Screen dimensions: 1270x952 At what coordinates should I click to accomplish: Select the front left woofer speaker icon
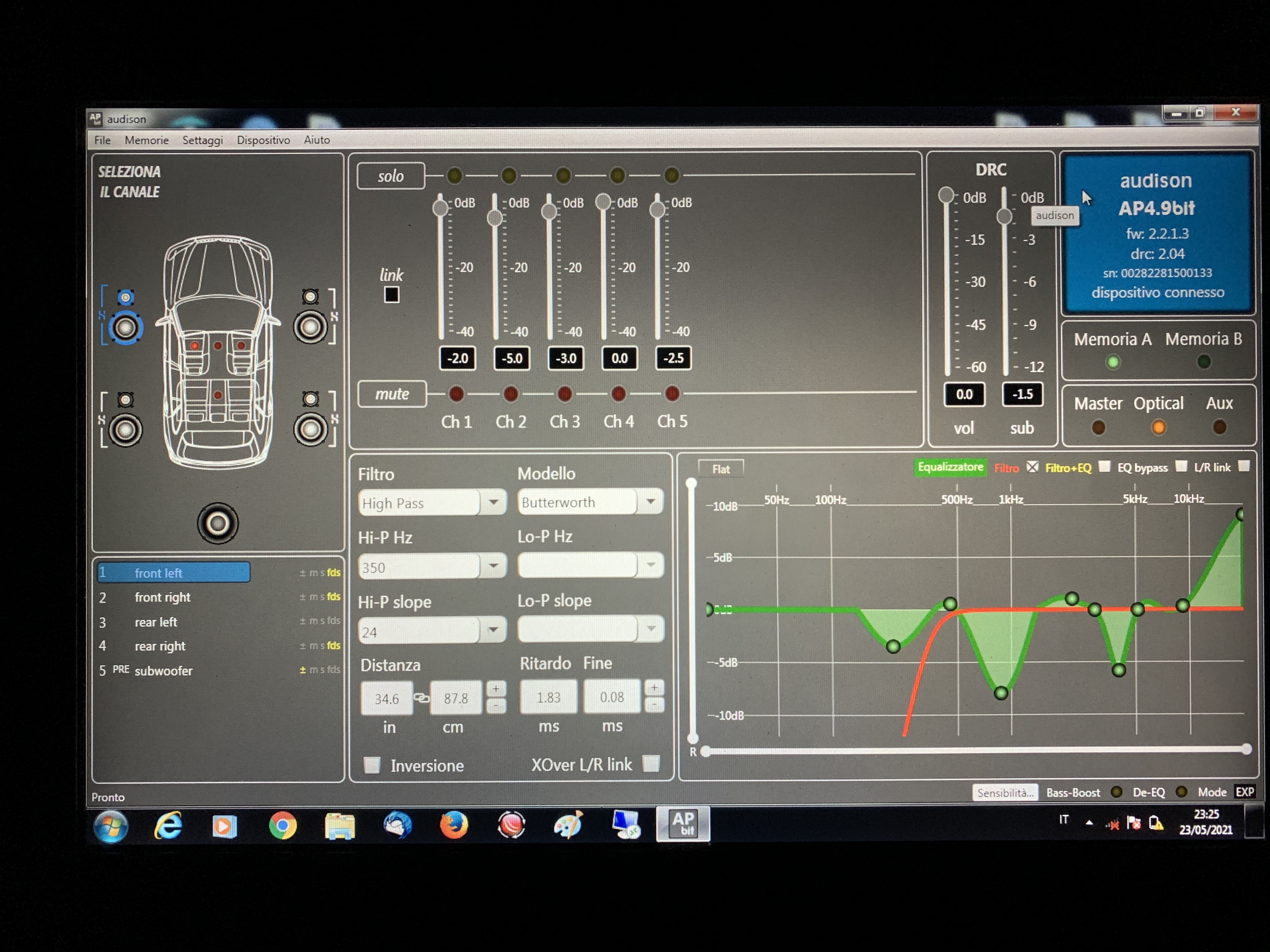pos(126,328)
